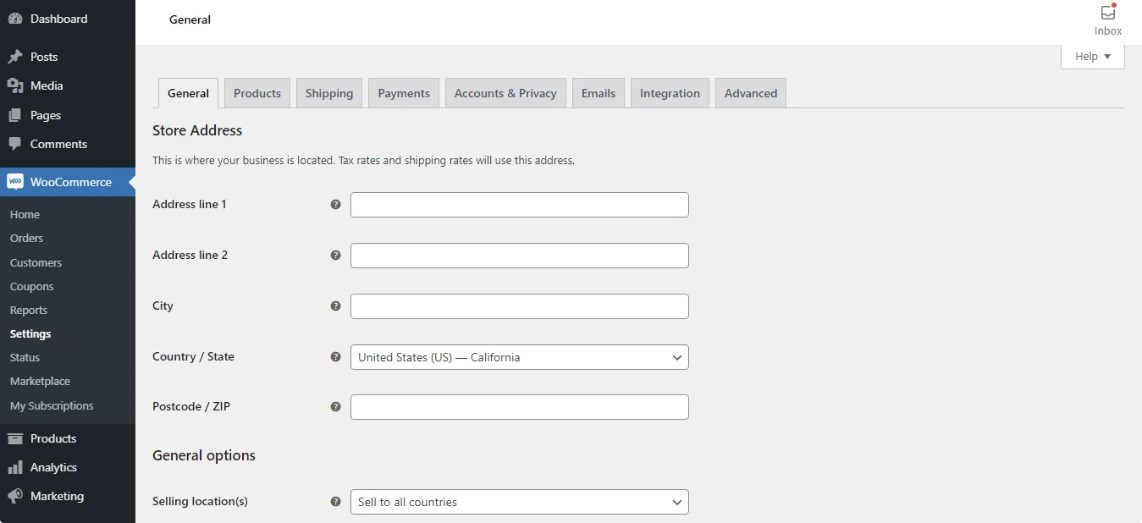The height and width of the screenshot is (523, 1142).
Task: Click the help icon next to Postcode / ZIP
Action: click(x=335, y=407)
